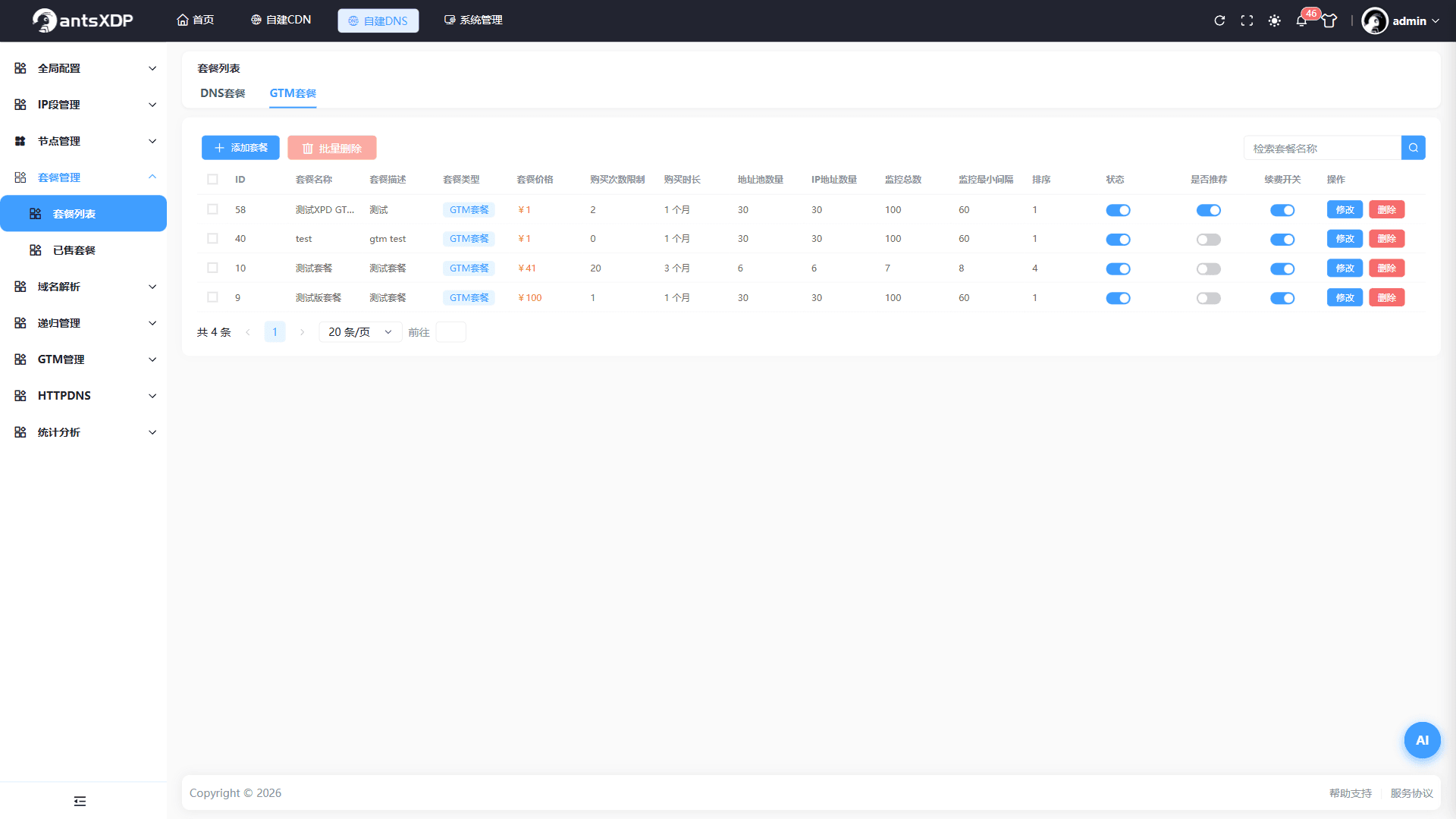Open the 20 条/页 page size dropdown
The image size is (1456, 819).
point(360,332)
